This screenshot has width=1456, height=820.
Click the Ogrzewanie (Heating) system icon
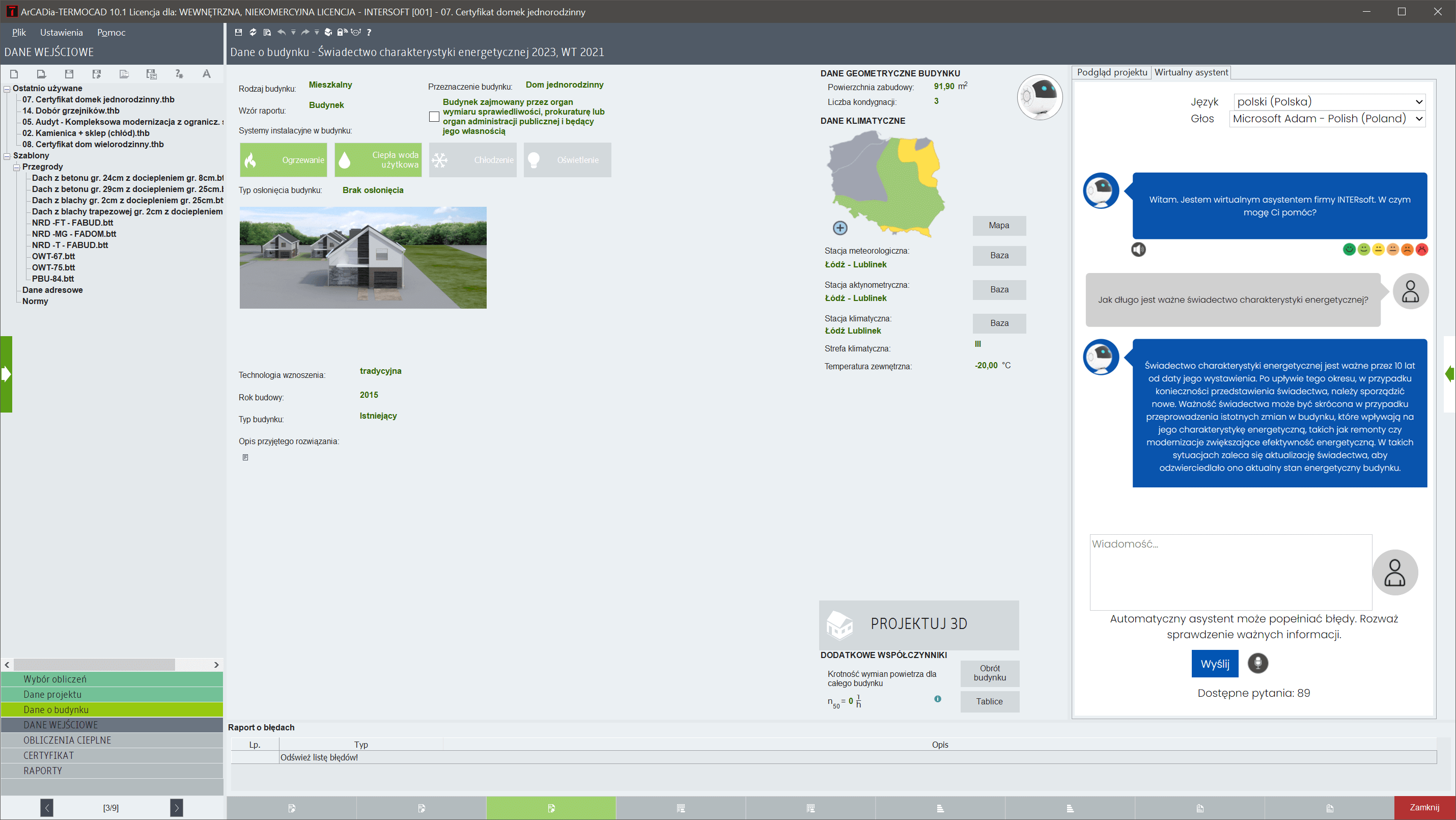click(x=283, y=160)
